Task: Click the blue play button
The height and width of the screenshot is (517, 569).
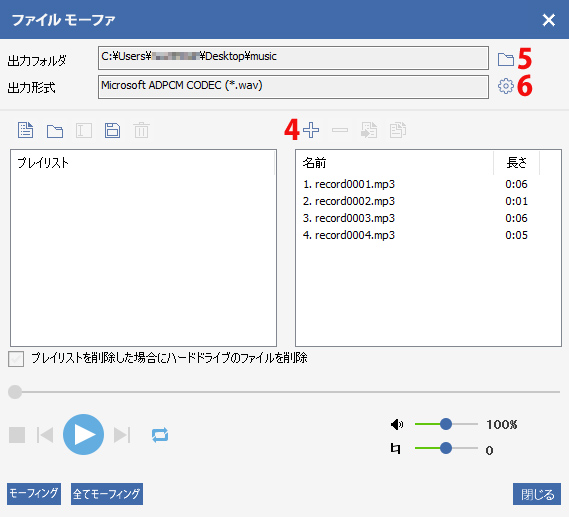Action: click(83, 434)
